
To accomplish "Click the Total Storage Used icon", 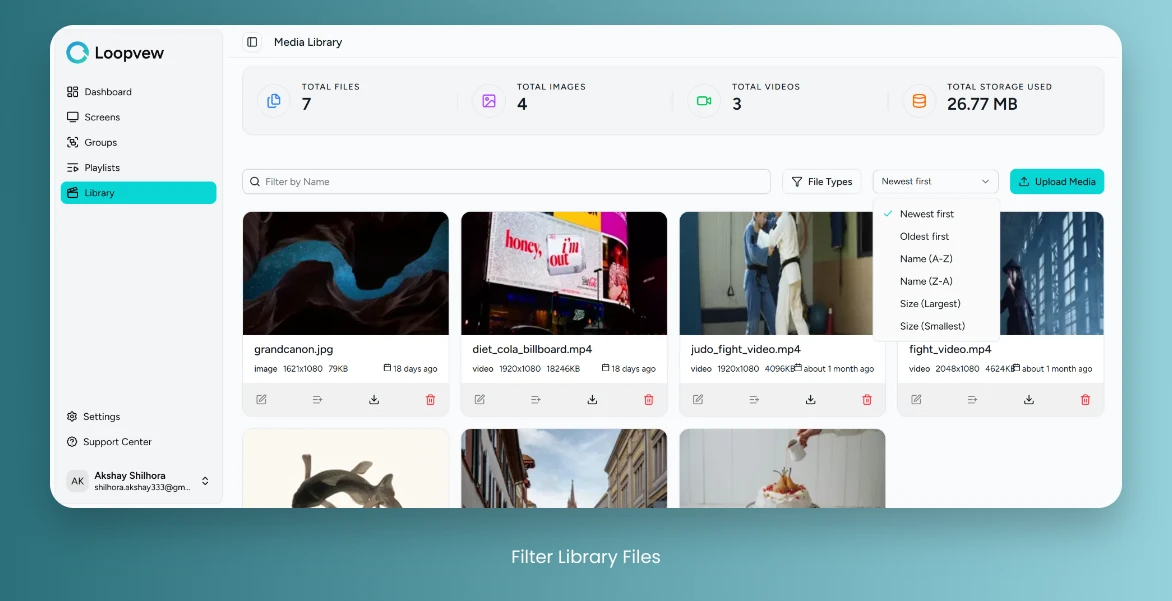I will click(919, 100).
